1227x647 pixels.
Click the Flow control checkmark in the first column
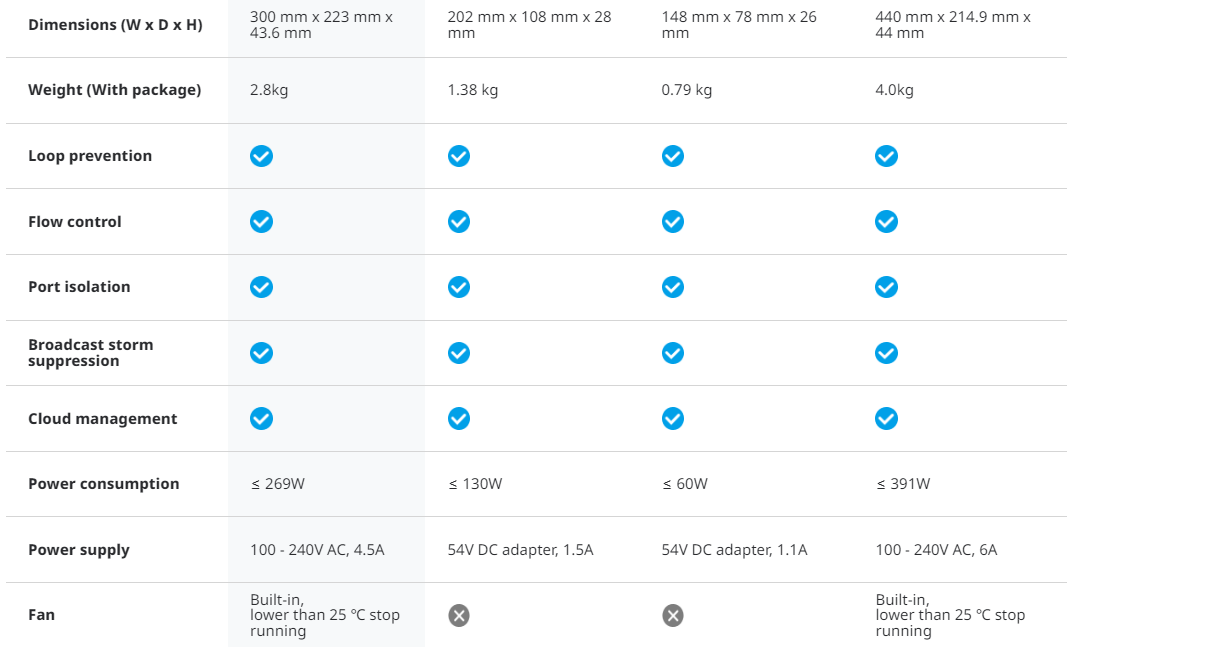261,221
